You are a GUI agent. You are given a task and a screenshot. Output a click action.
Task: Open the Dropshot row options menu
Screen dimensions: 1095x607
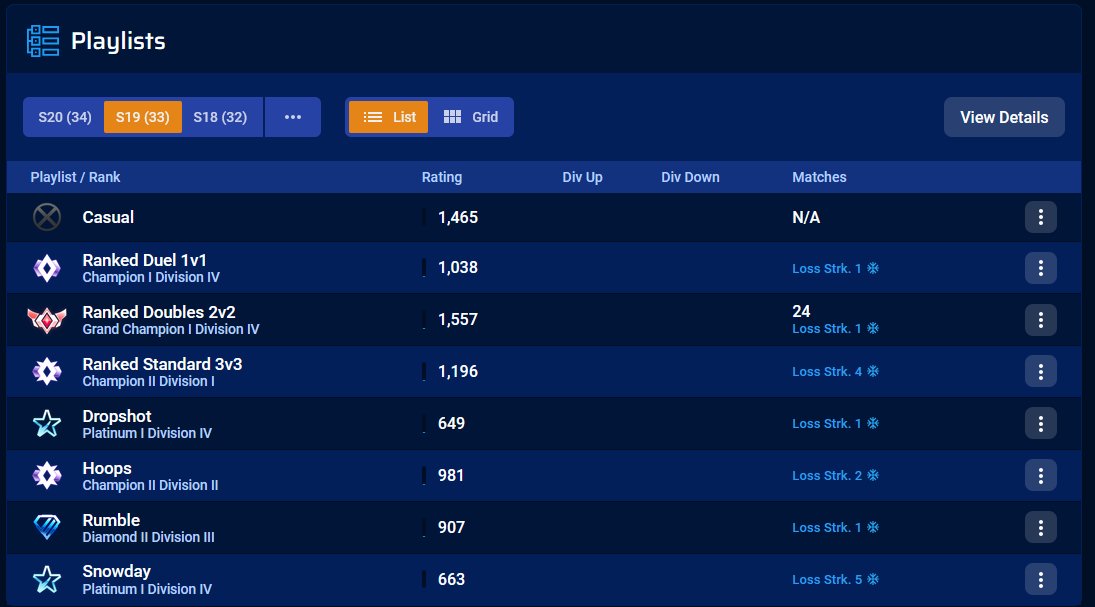tap(1041, 423)
